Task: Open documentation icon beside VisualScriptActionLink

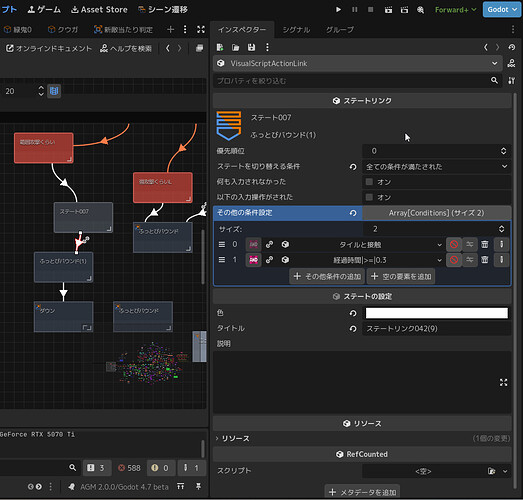Action: pos(511,63)
